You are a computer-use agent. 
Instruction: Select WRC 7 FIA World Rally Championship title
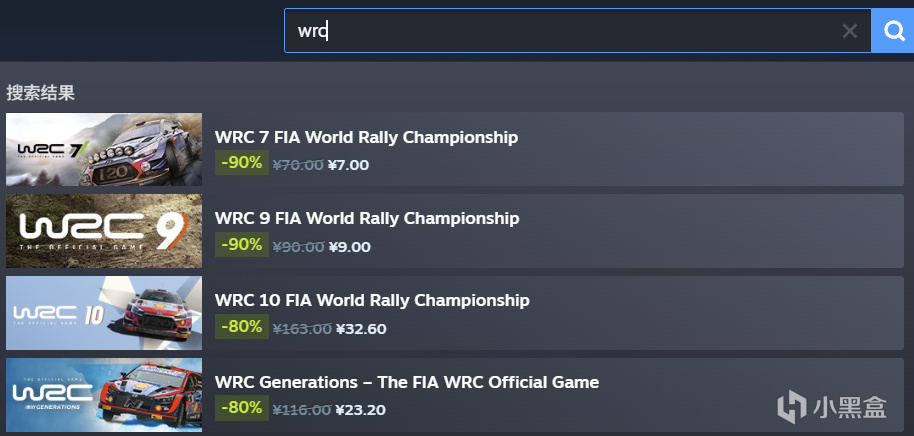[366, 137]
